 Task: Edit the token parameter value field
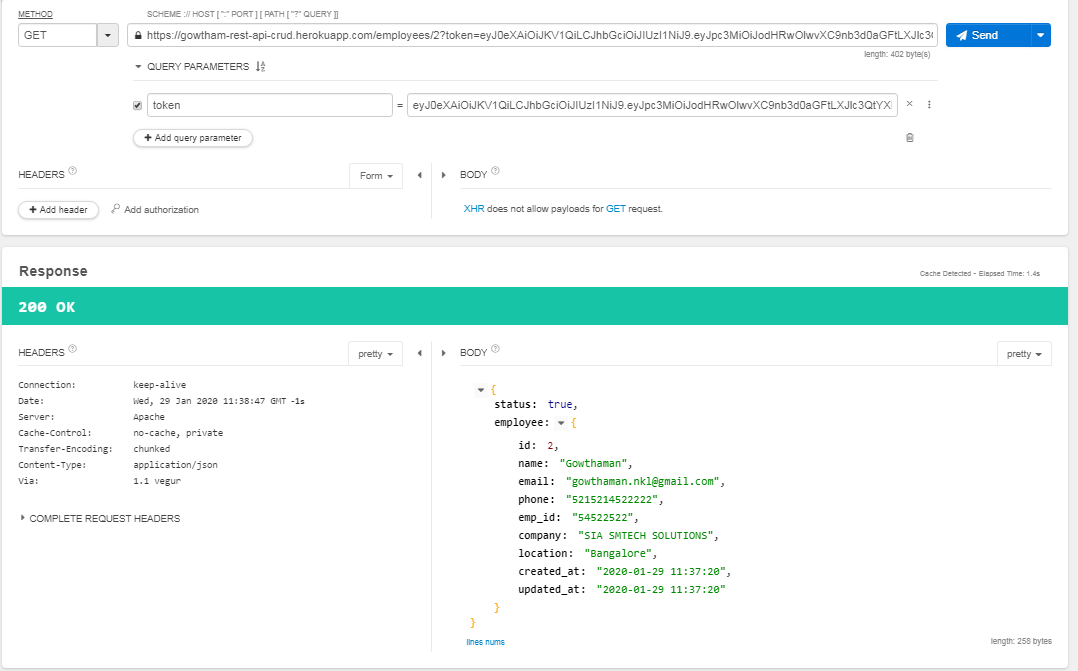coord(652,105)
